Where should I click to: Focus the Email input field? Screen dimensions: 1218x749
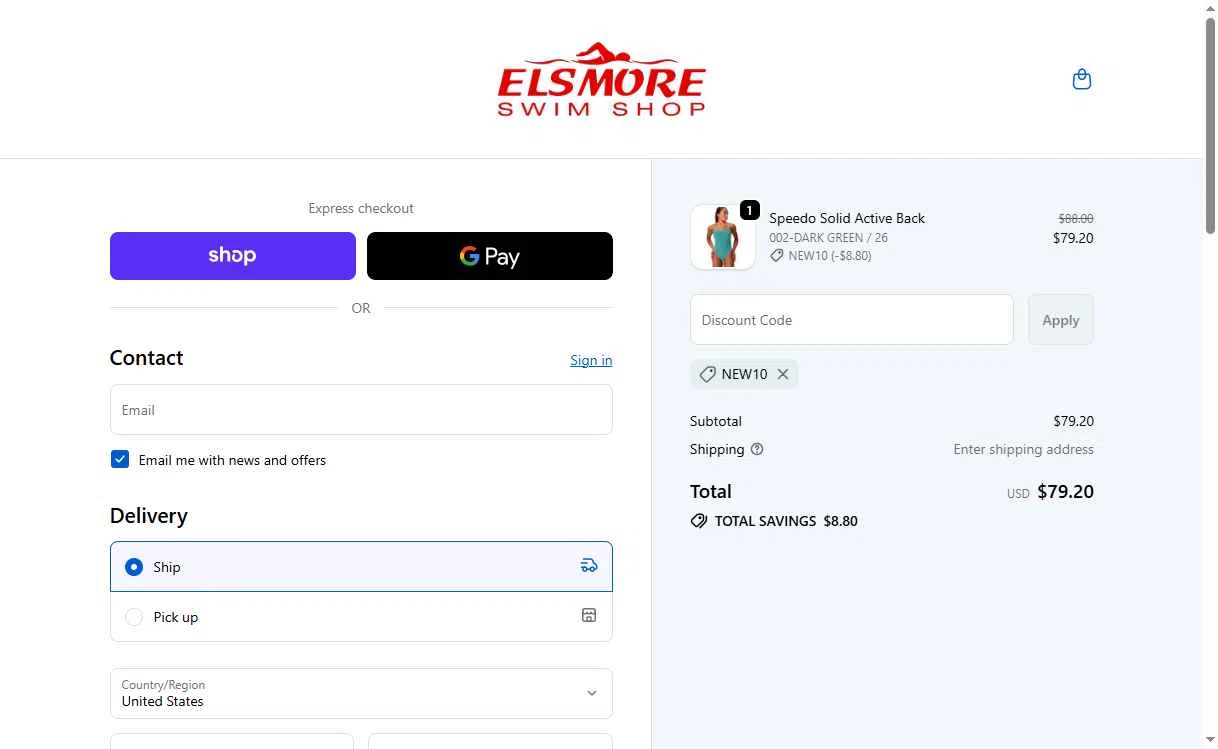[x=361, y=410]
